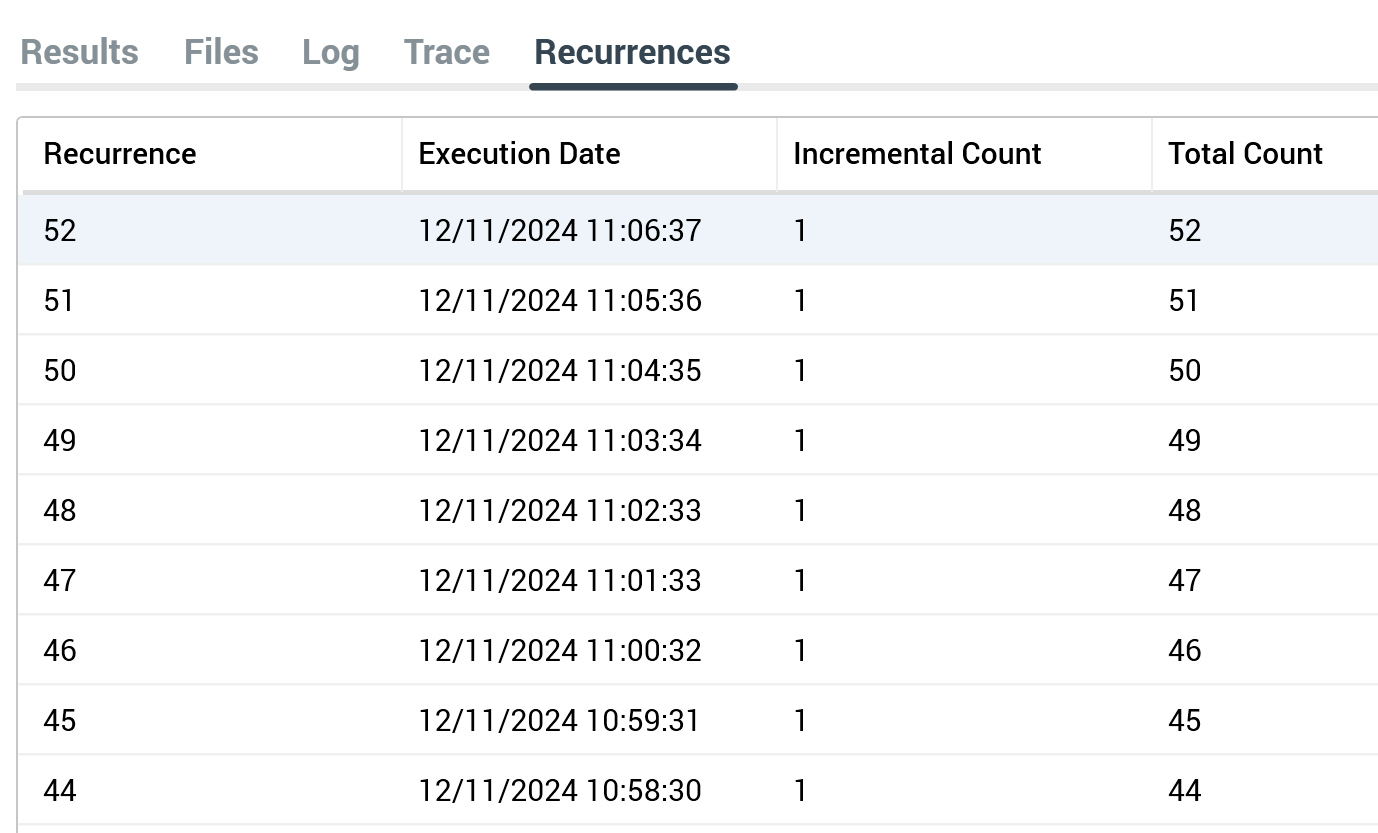The image size is (1378, 833).
Task: Click the Total Count value 51
Action: (1184, 301)
